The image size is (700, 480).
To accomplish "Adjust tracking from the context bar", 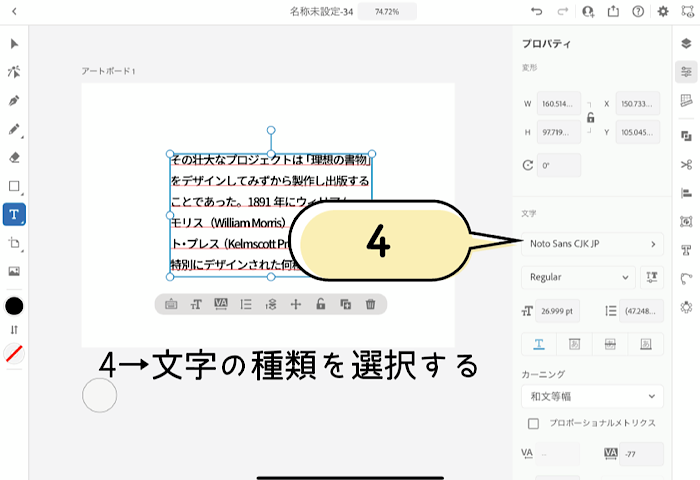I will [221, 304].
